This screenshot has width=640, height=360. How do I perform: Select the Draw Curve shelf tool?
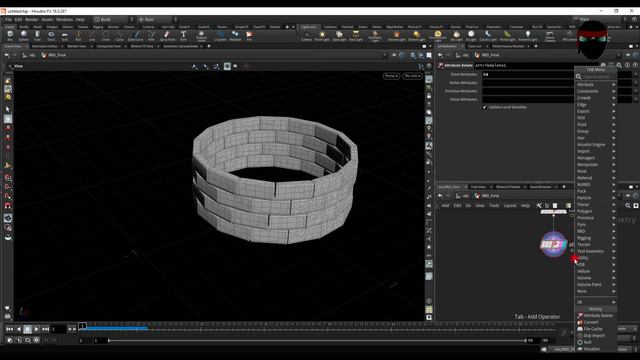click(x=136, y=36)
